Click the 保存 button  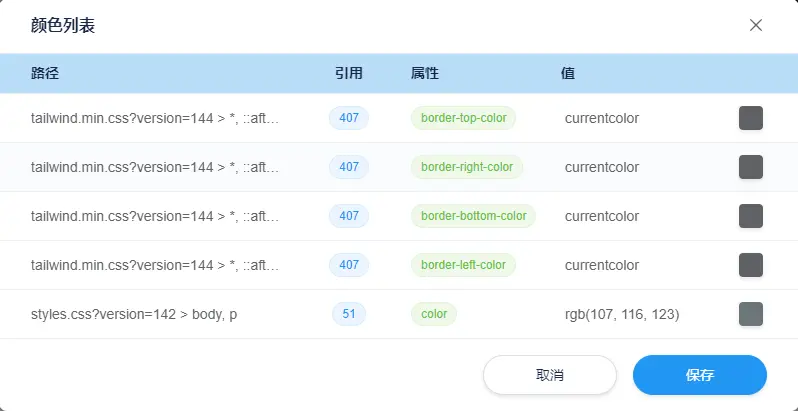699,375
